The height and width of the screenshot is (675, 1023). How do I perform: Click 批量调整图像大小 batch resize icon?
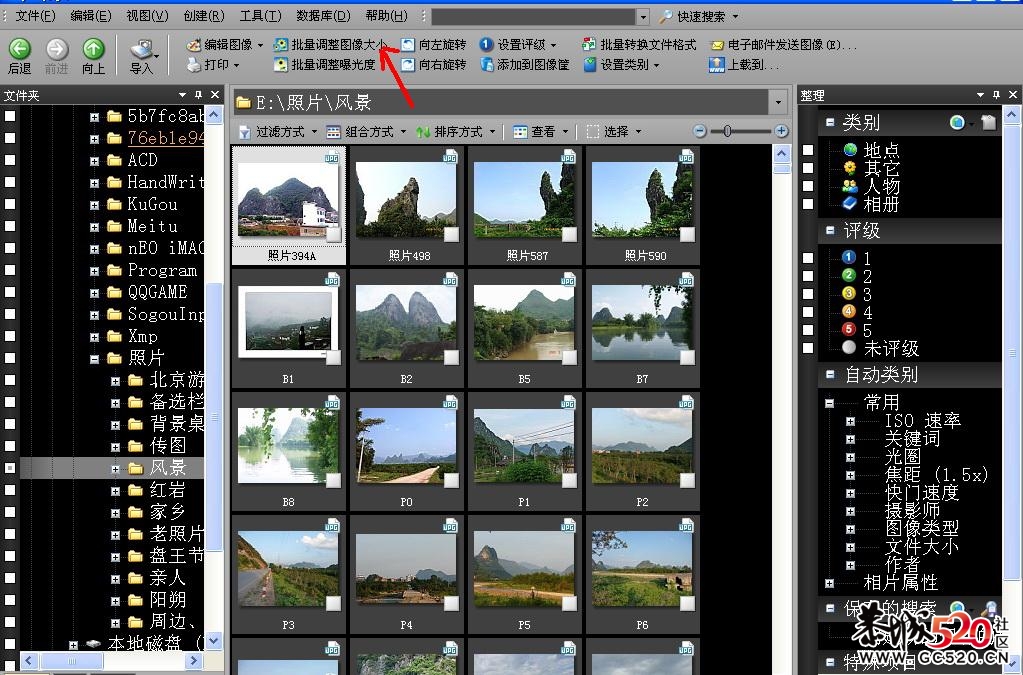click(282, 45)
